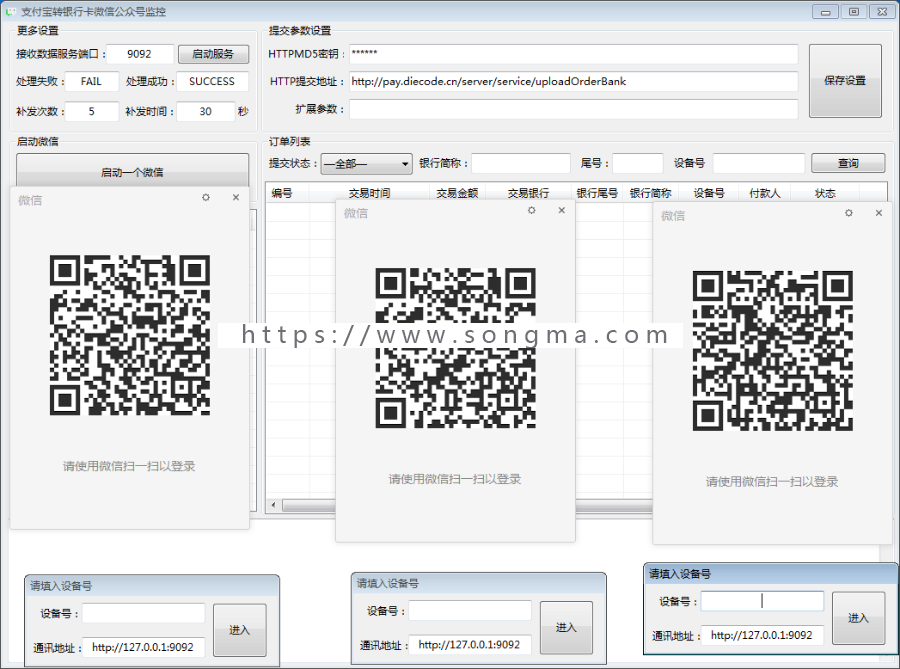Click the 银行尾号 column header
Image resolution: width=900 pixels, height=669 pixels.
coord(598,193)
